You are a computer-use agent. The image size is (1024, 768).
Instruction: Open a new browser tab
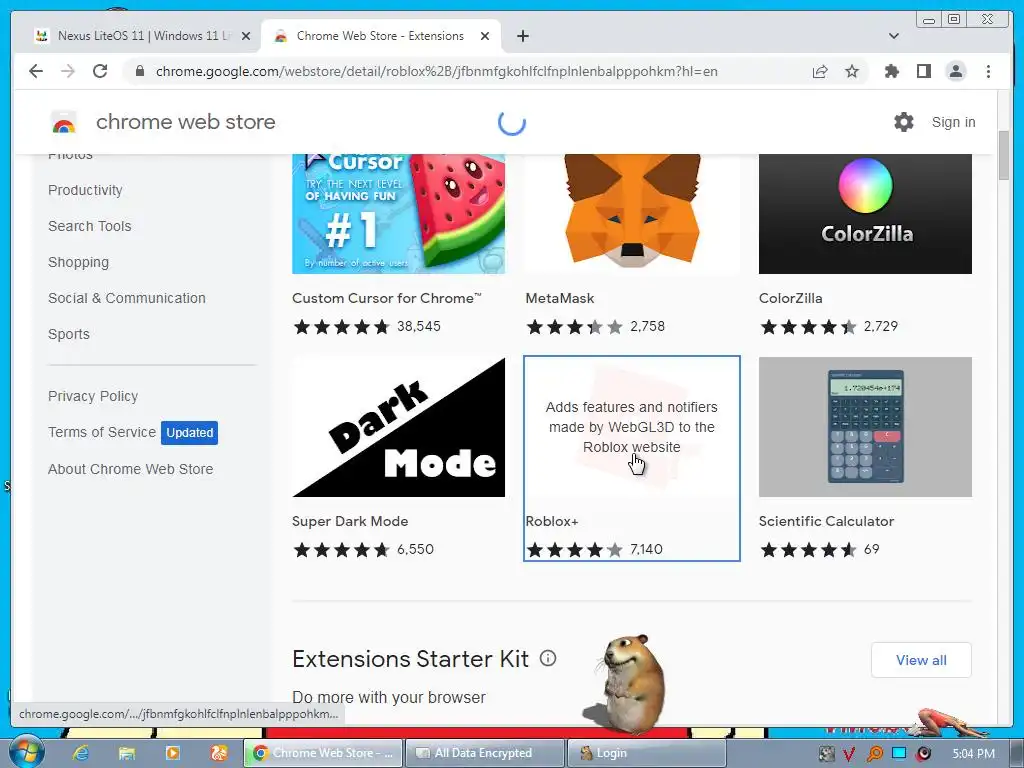pos(522,36)
